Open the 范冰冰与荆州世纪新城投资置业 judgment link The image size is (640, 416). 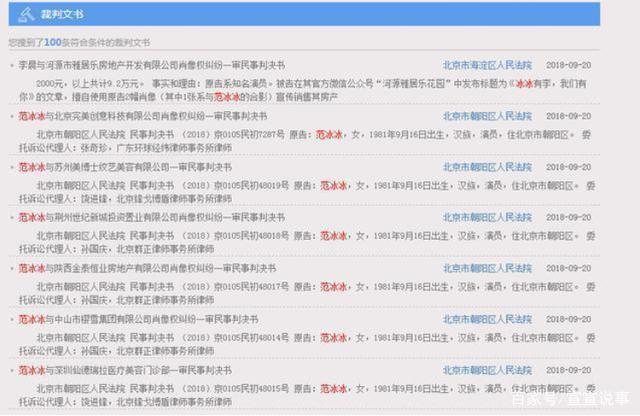(152, 218)
